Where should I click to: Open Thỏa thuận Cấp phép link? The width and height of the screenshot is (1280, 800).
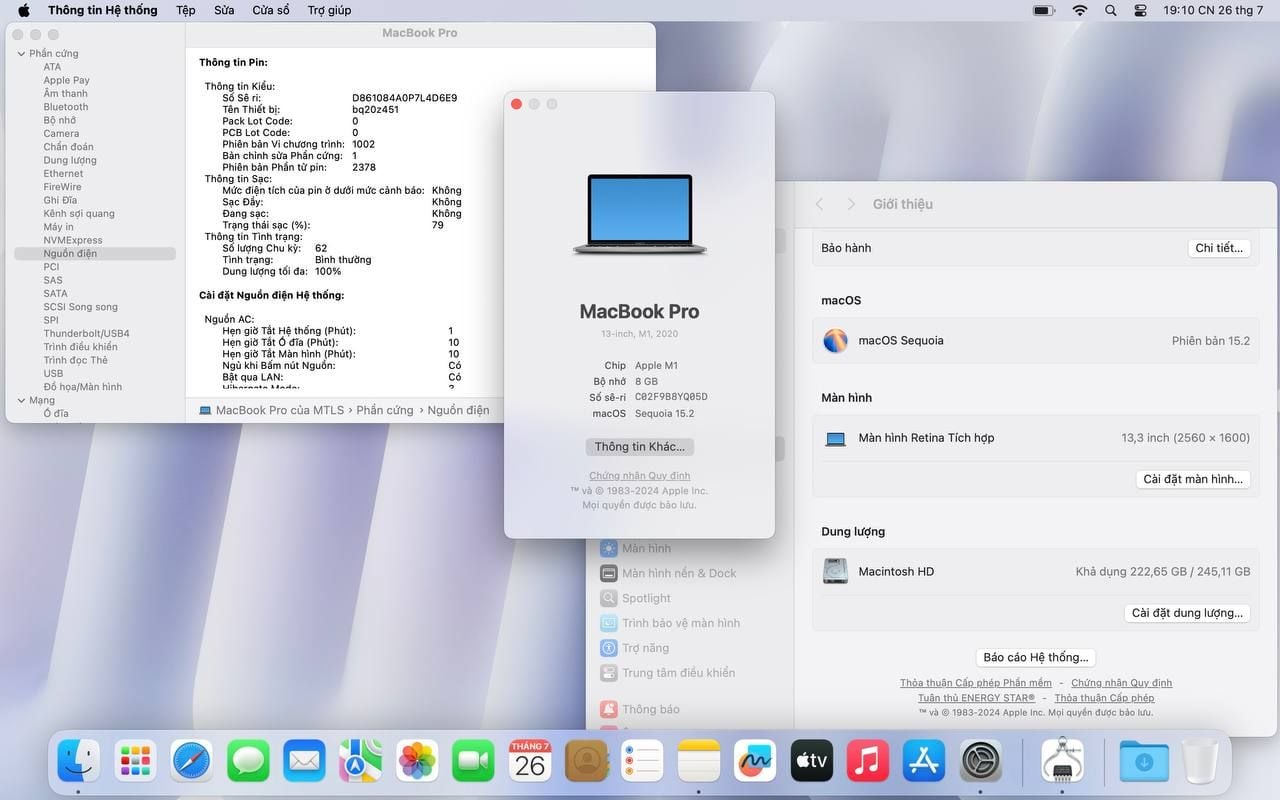pyautogui.click(x=1104, y=698)
